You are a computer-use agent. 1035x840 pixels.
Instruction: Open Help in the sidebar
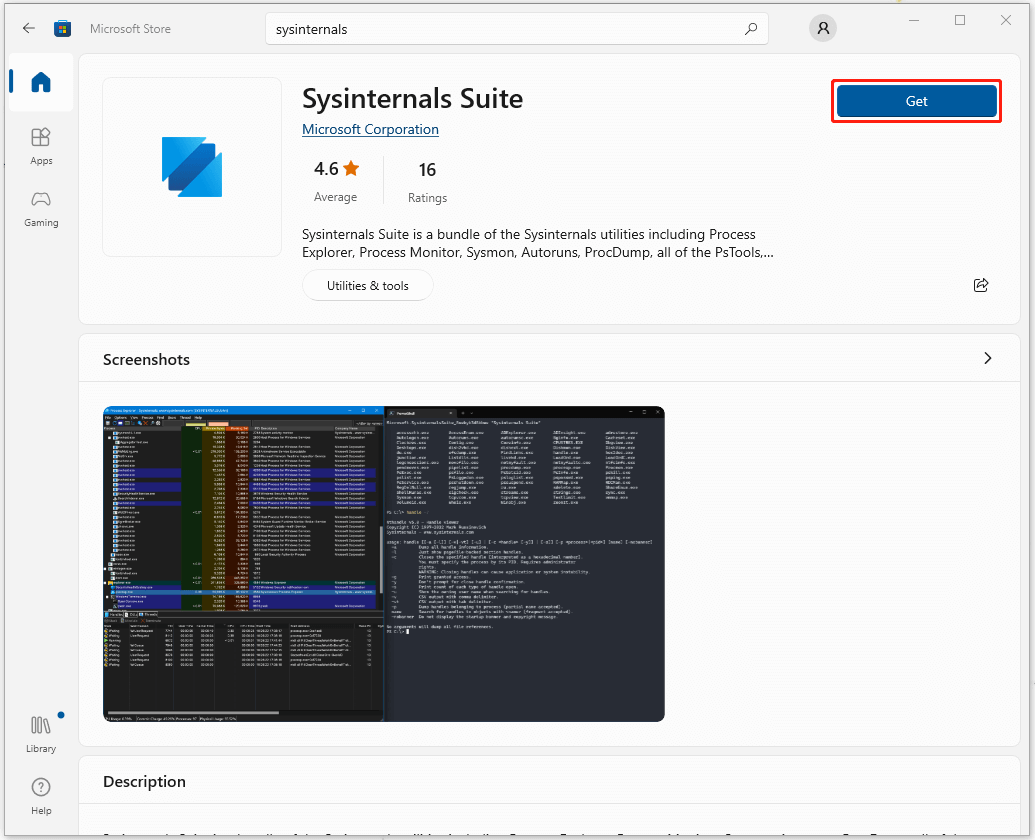(41, 796)
